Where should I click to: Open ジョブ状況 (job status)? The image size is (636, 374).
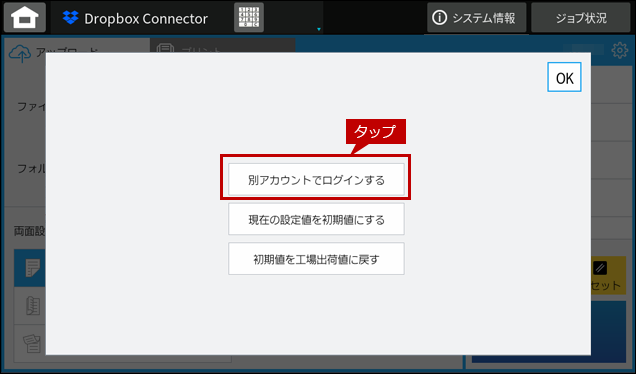pyautogui.click(x=580, y=17)
